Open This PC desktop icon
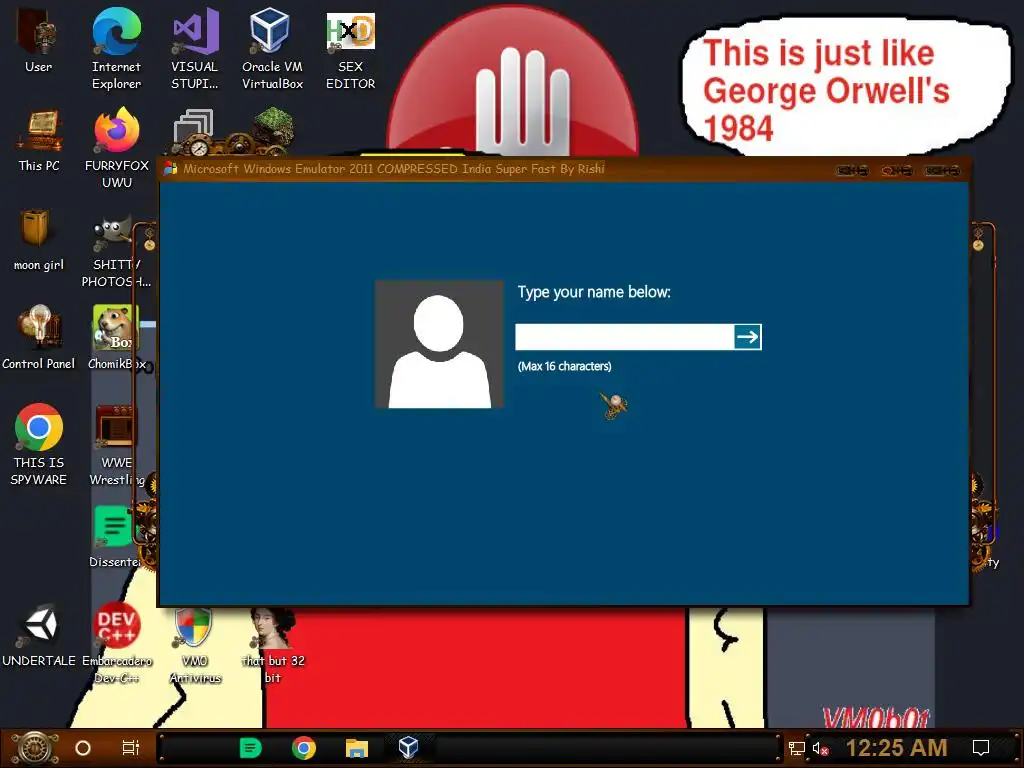 (x=39, y=140)
